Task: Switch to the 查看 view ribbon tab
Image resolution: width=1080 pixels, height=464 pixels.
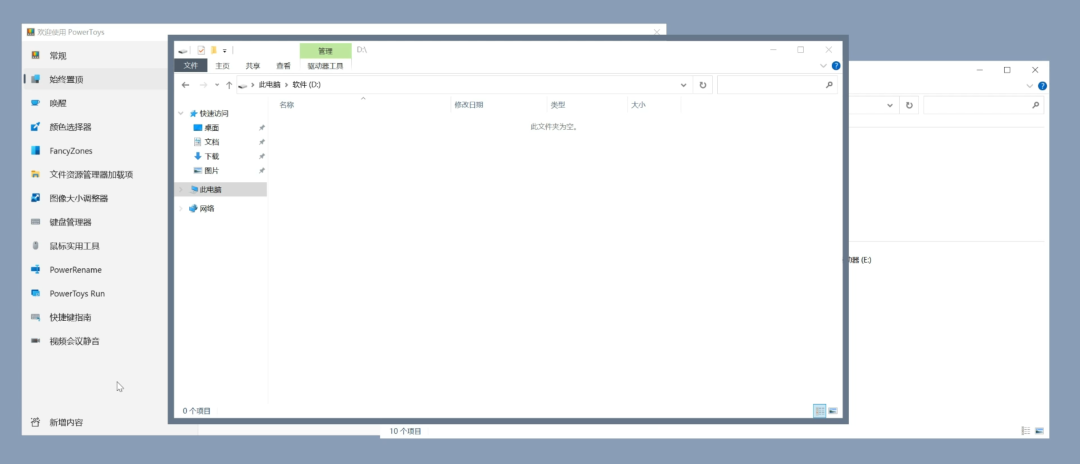Action: [x=284, y=66]
